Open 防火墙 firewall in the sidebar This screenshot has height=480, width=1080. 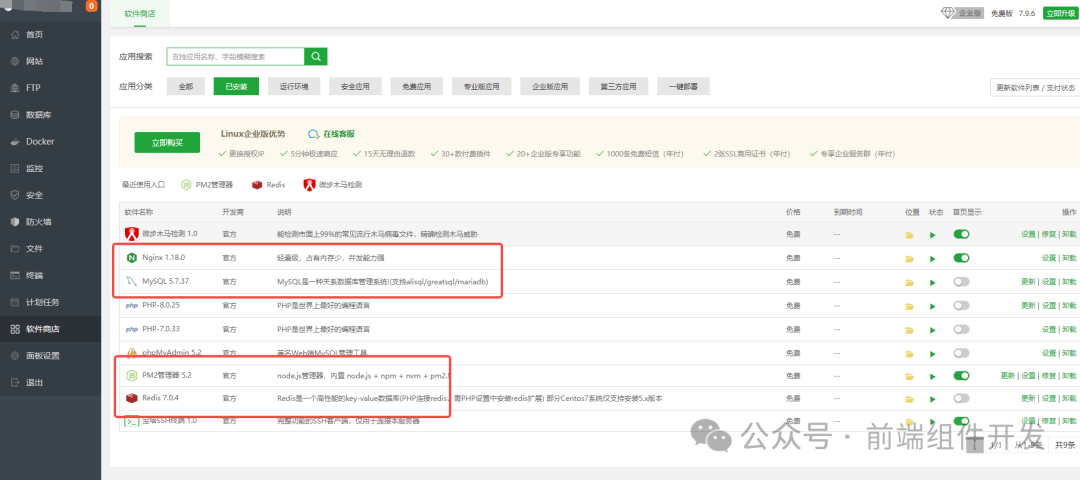39,222
